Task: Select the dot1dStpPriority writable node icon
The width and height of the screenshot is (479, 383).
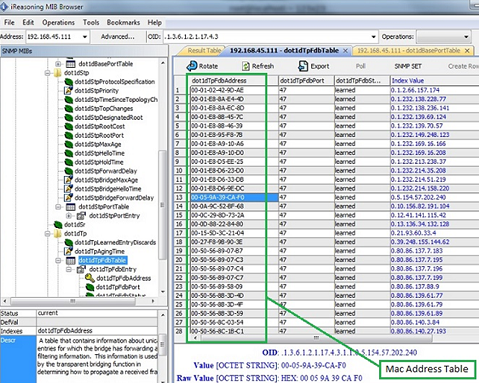Action: pyautogui.click(x=68, y=91)
